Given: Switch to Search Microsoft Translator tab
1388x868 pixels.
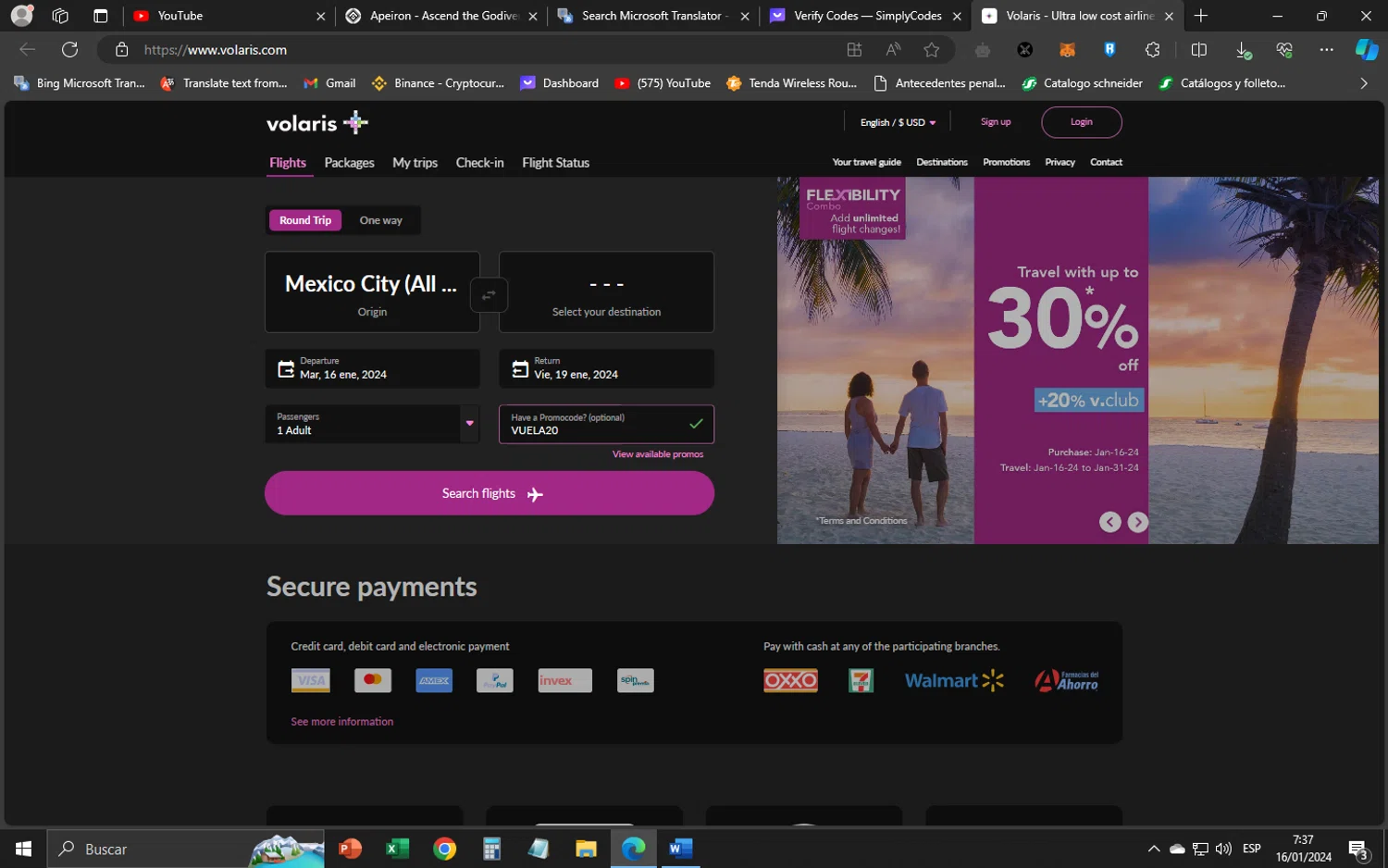Looking at the screenshot, I should (653, 16).
